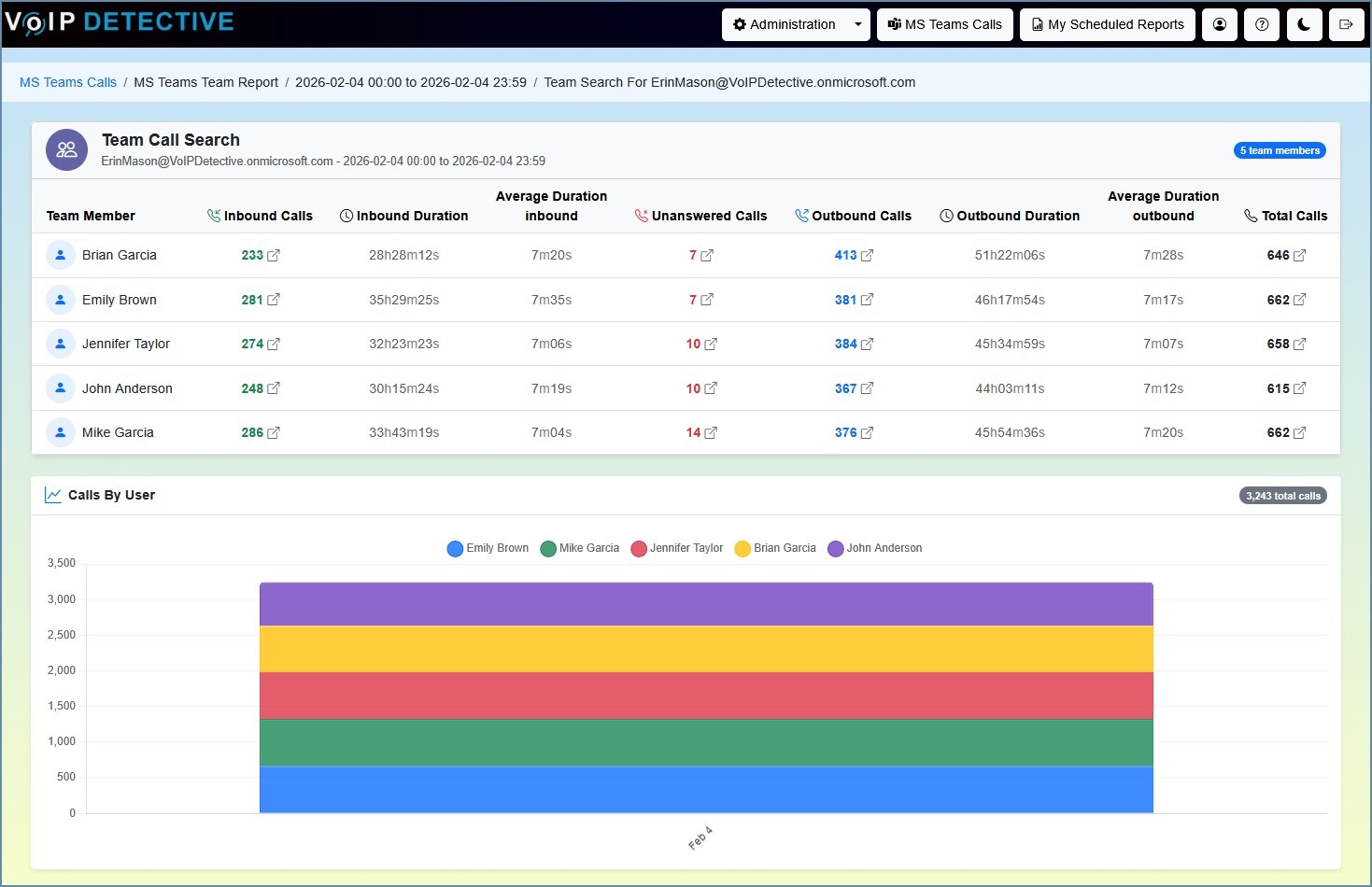The height and width of the screenshot is (887, 1372).
Task: Click the user profile icon in header
Action: click(1219, 25)
